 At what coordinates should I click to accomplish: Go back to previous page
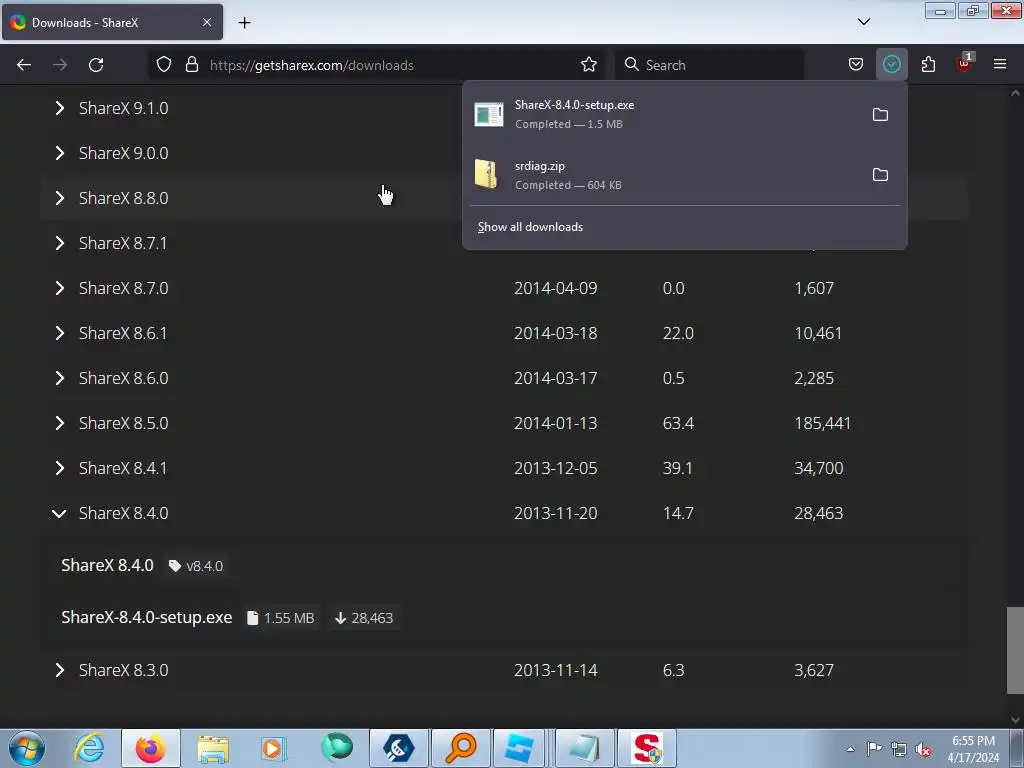click(24, 65)
